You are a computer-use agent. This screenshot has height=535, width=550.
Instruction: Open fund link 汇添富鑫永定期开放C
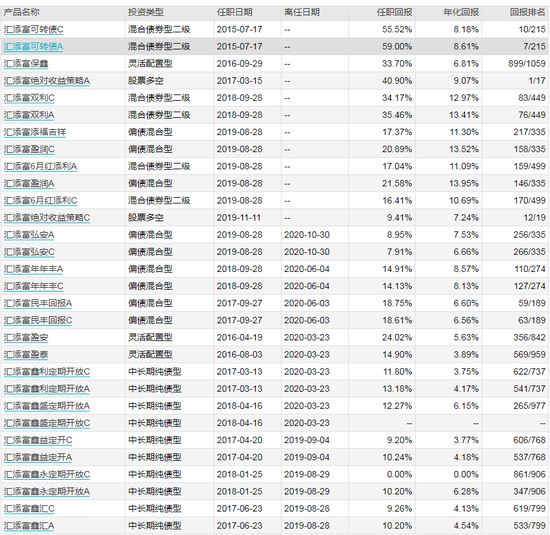click(x=47, y=475)
